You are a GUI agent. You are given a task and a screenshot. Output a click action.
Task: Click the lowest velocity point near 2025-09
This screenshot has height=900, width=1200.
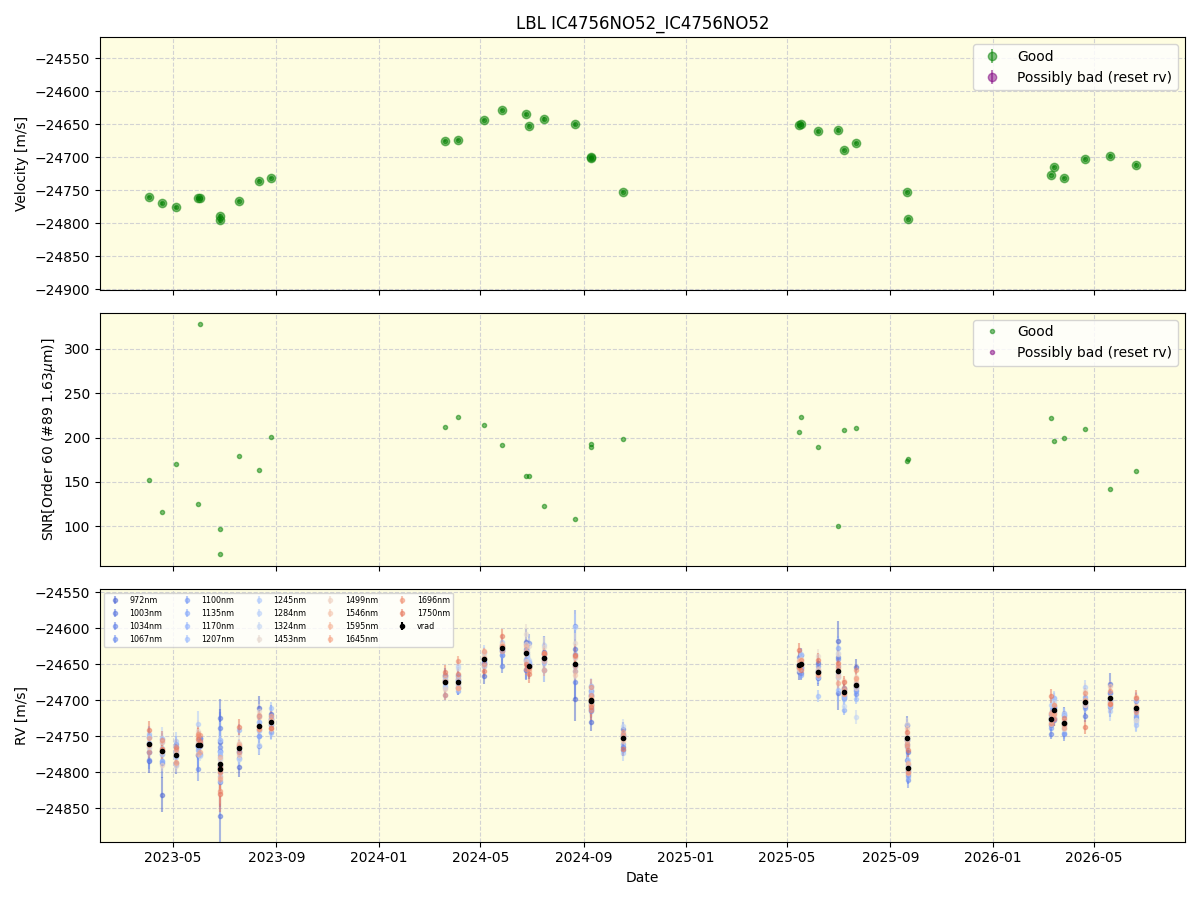coord(908,219)
